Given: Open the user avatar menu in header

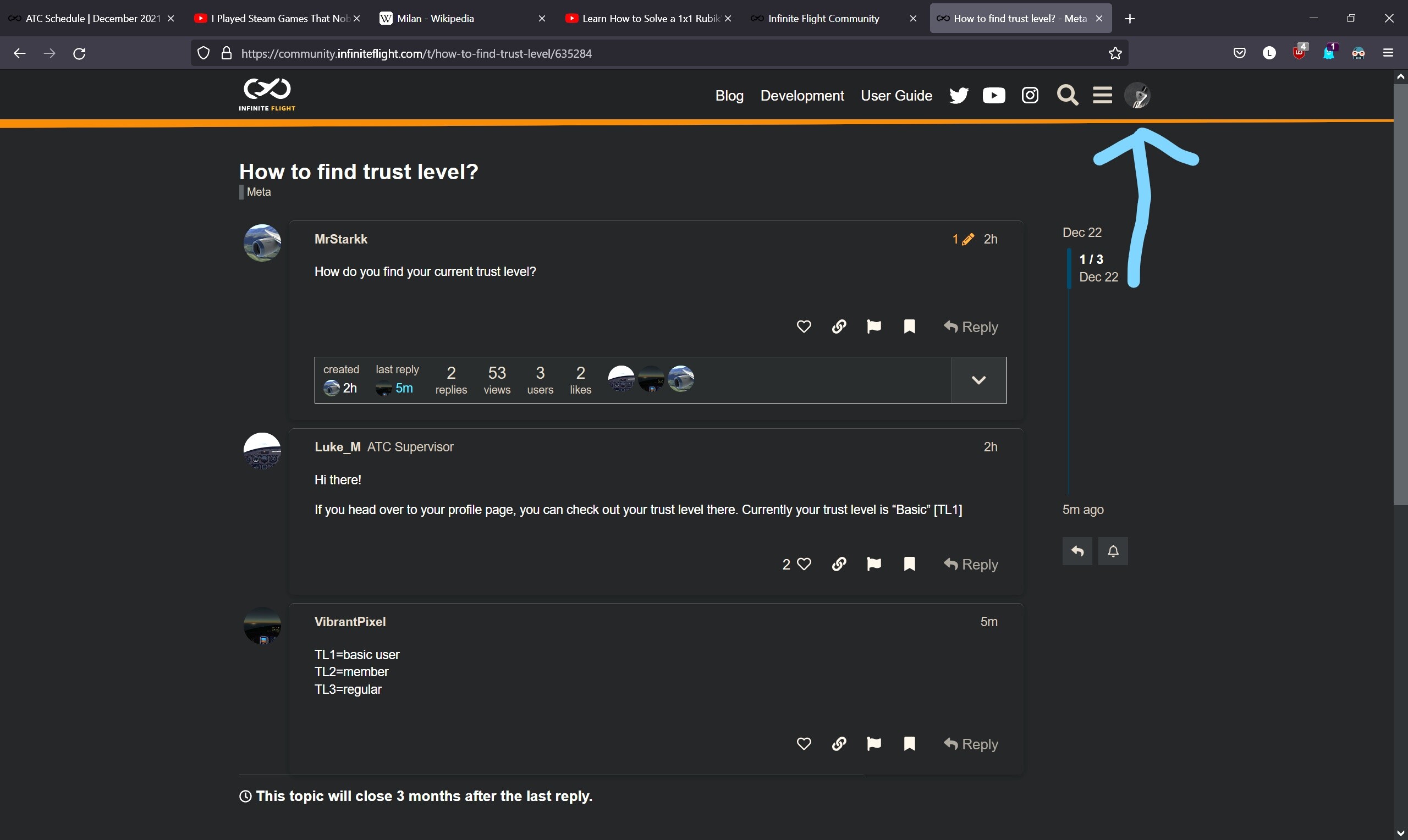Looking at the screenshot, I should click(x=1137, y=95).
